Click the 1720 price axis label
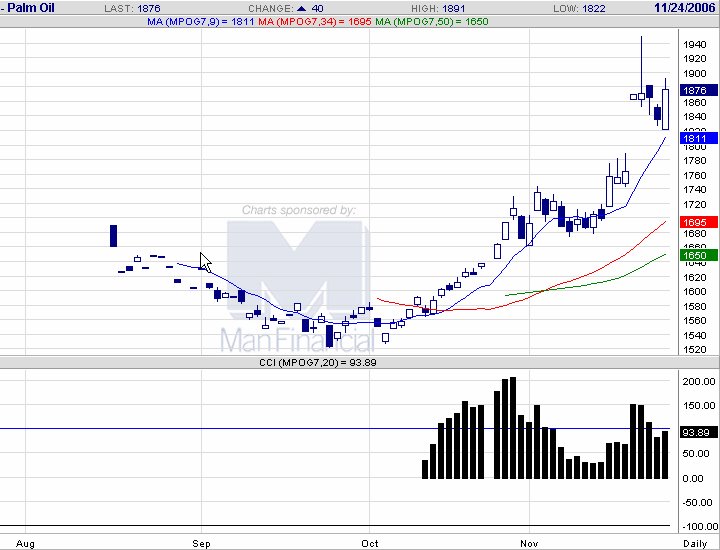Viewport: 720px width, 550px height. click(x=695, y=204)
